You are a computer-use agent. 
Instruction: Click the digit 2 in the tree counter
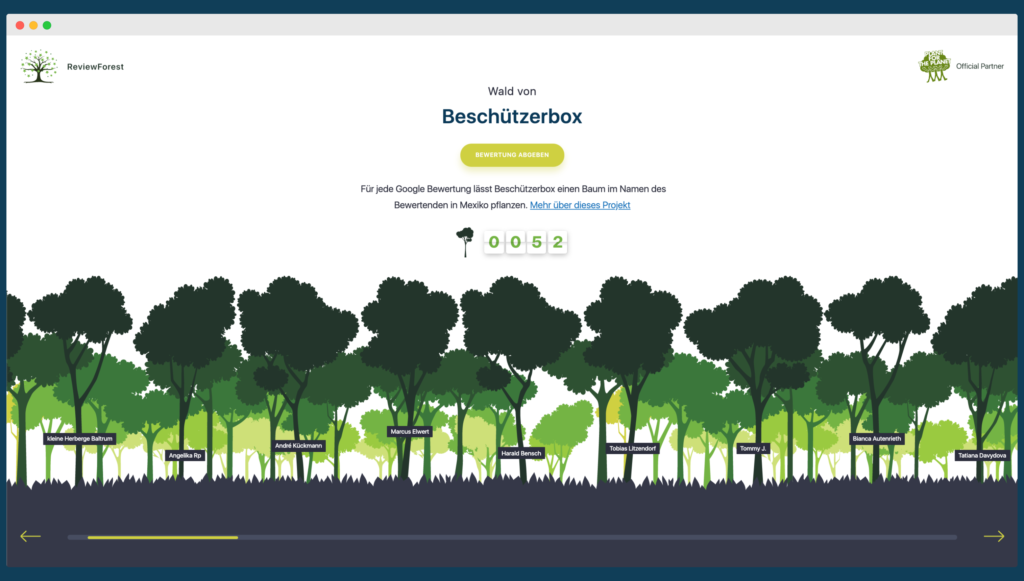(558, 242)
